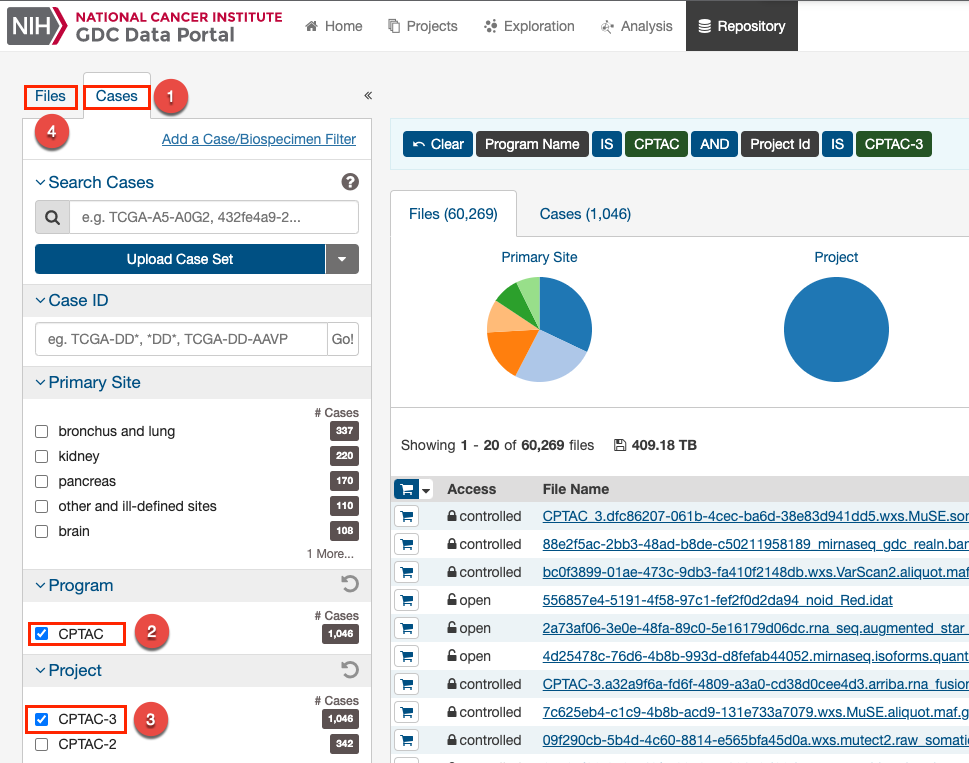The height and width of the screenshot is (763, 969).
Task: Collapse the Case ID facet
Action: point(72,300)
